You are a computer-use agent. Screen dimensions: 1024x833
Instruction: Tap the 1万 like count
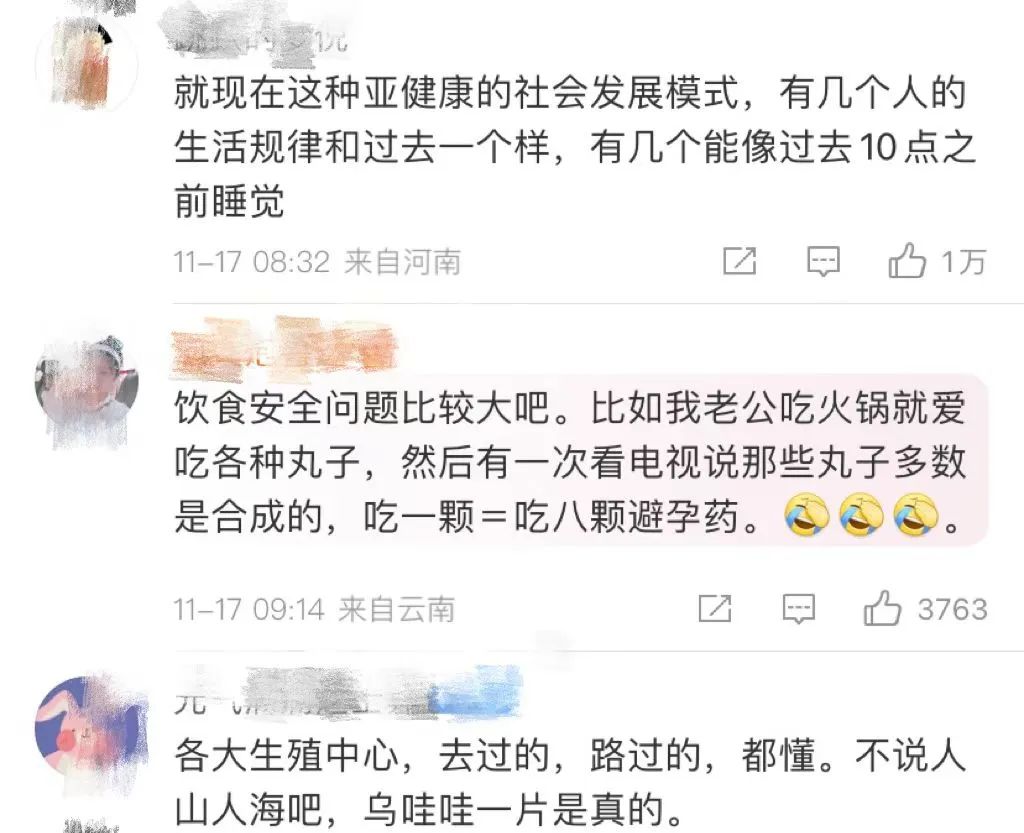[963, 262]
